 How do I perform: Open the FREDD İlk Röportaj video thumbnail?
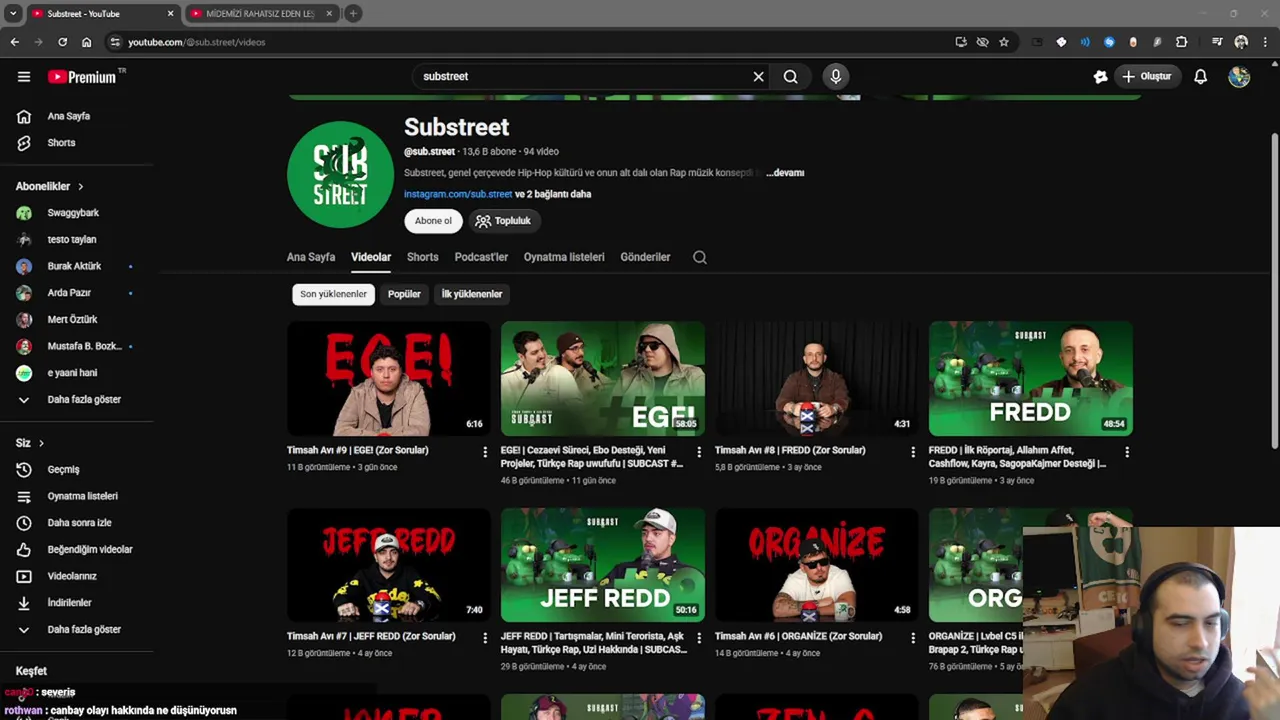(x=1031, y=378)
